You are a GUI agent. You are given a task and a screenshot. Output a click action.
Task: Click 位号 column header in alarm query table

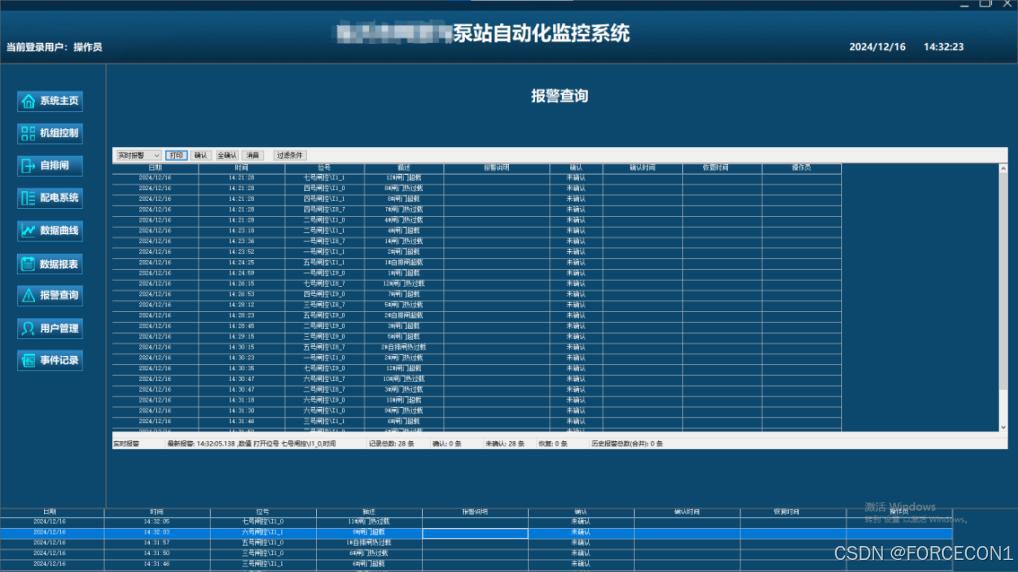pos(324,168)
